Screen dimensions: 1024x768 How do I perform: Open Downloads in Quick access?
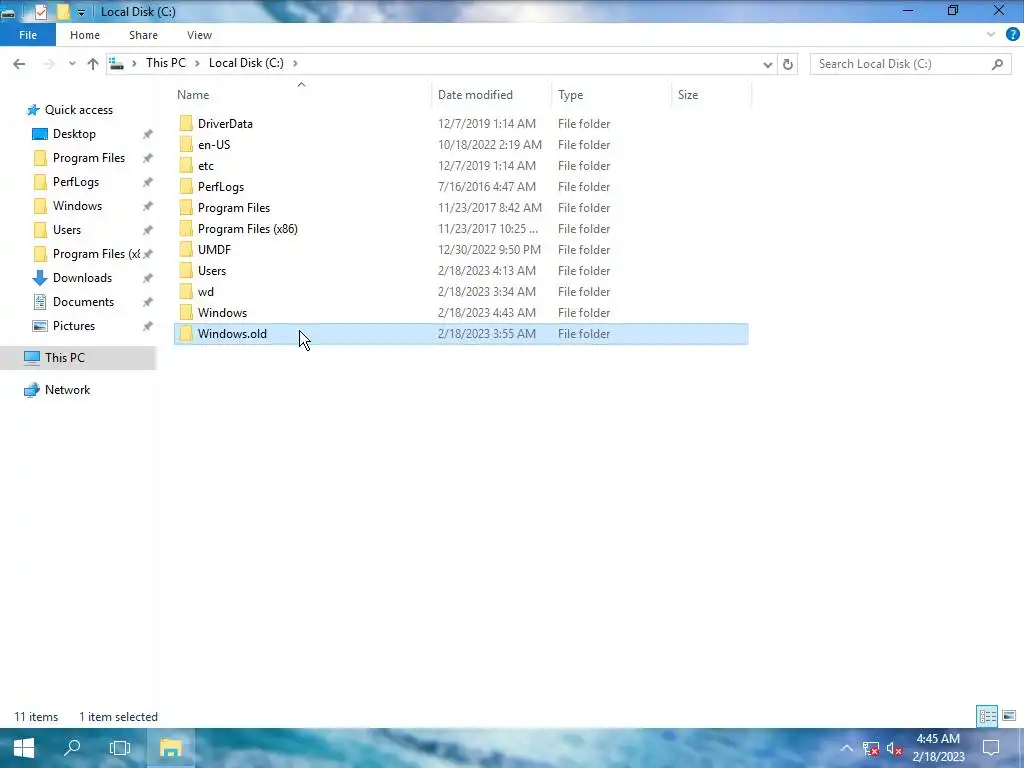tap(82, 278)
